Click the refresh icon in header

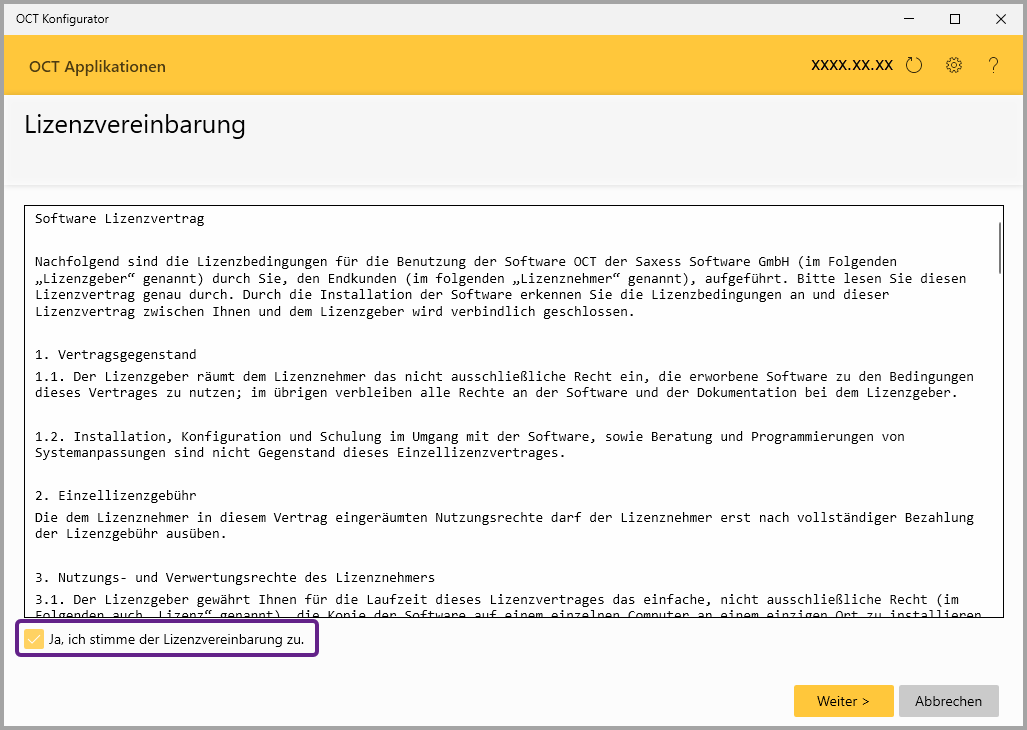[913, 66]
